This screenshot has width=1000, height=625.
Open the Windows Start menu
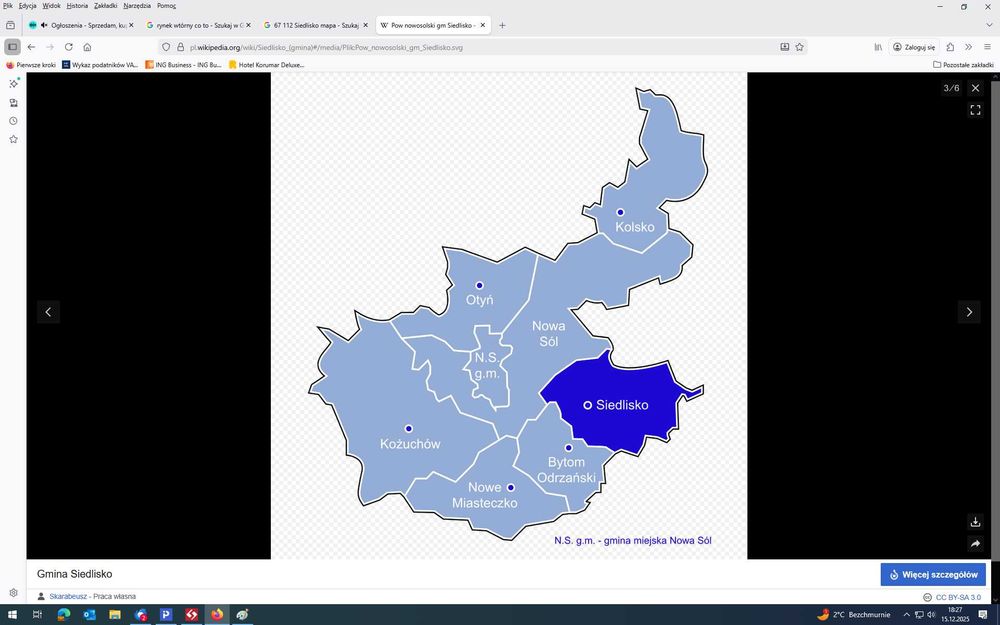coord(11,615)
